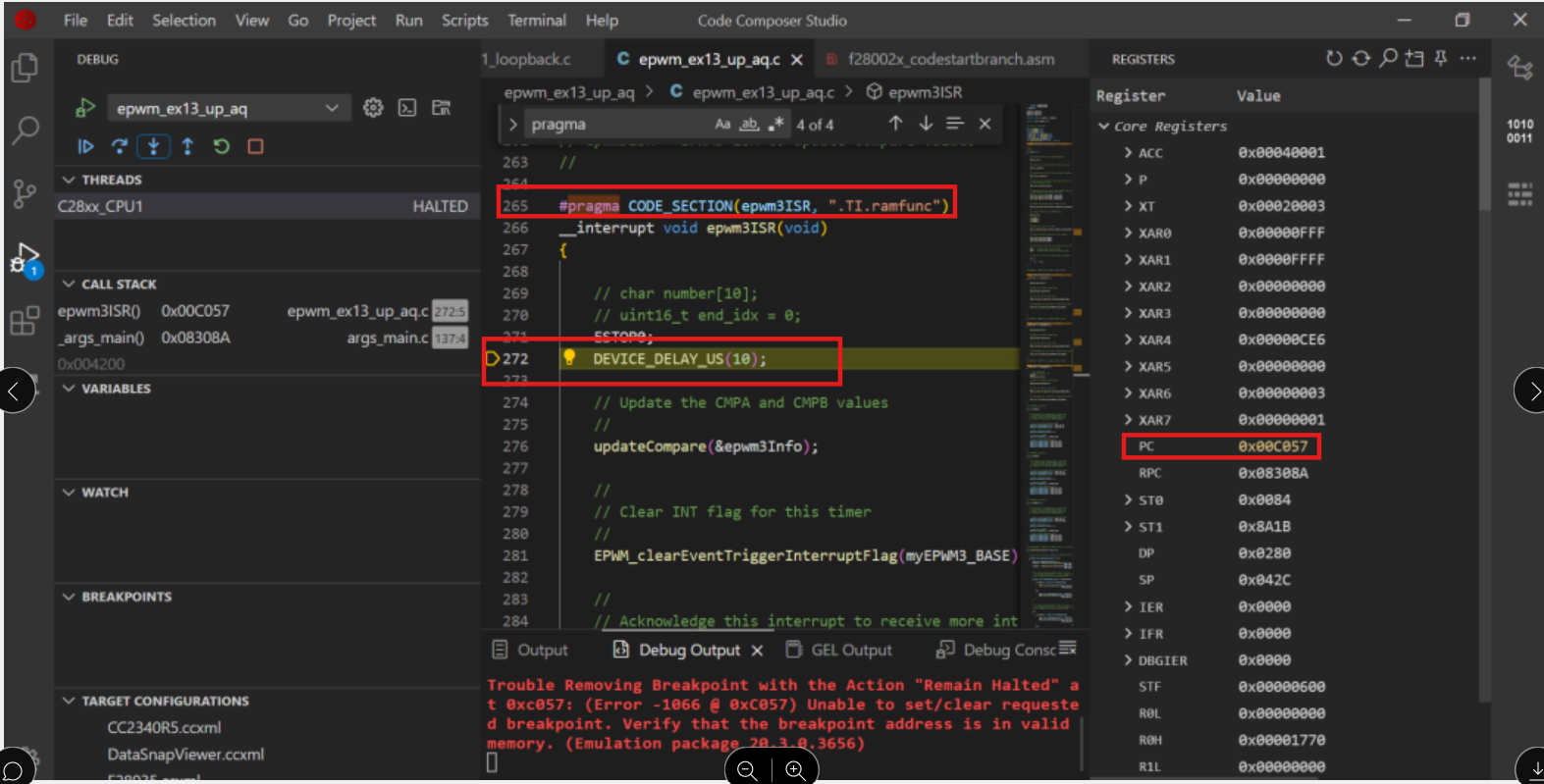Open the debug console from the debug toolbar

[x=407, y=108]
